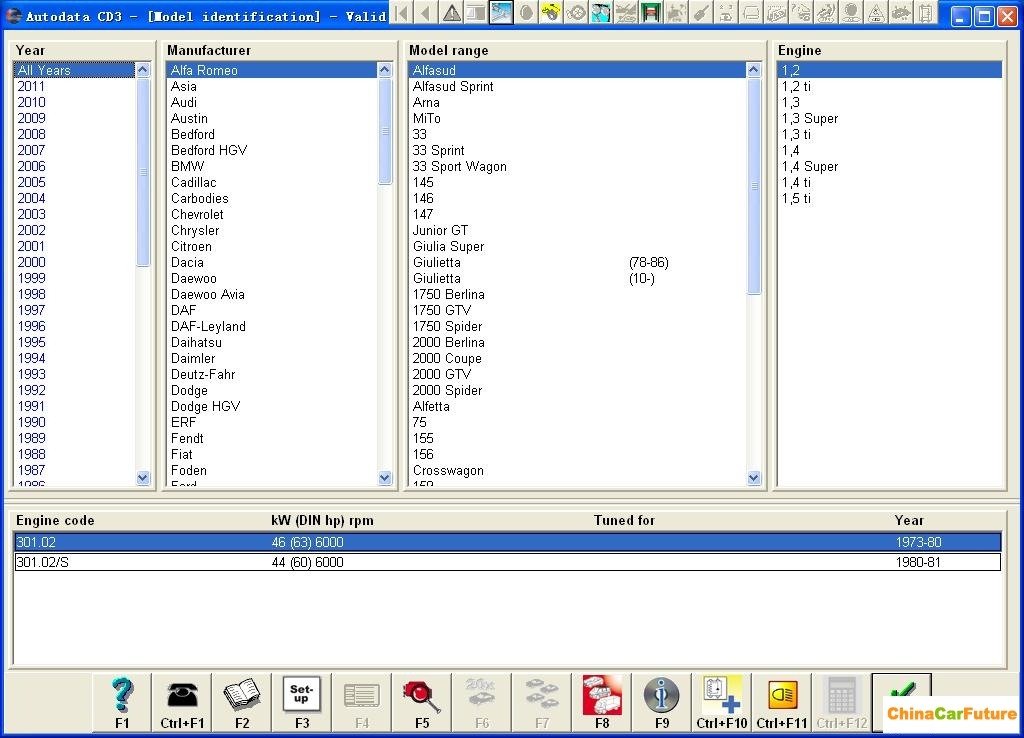
Task: Click the cyan service icon in the top toolbar
Action: click(601, 12)
